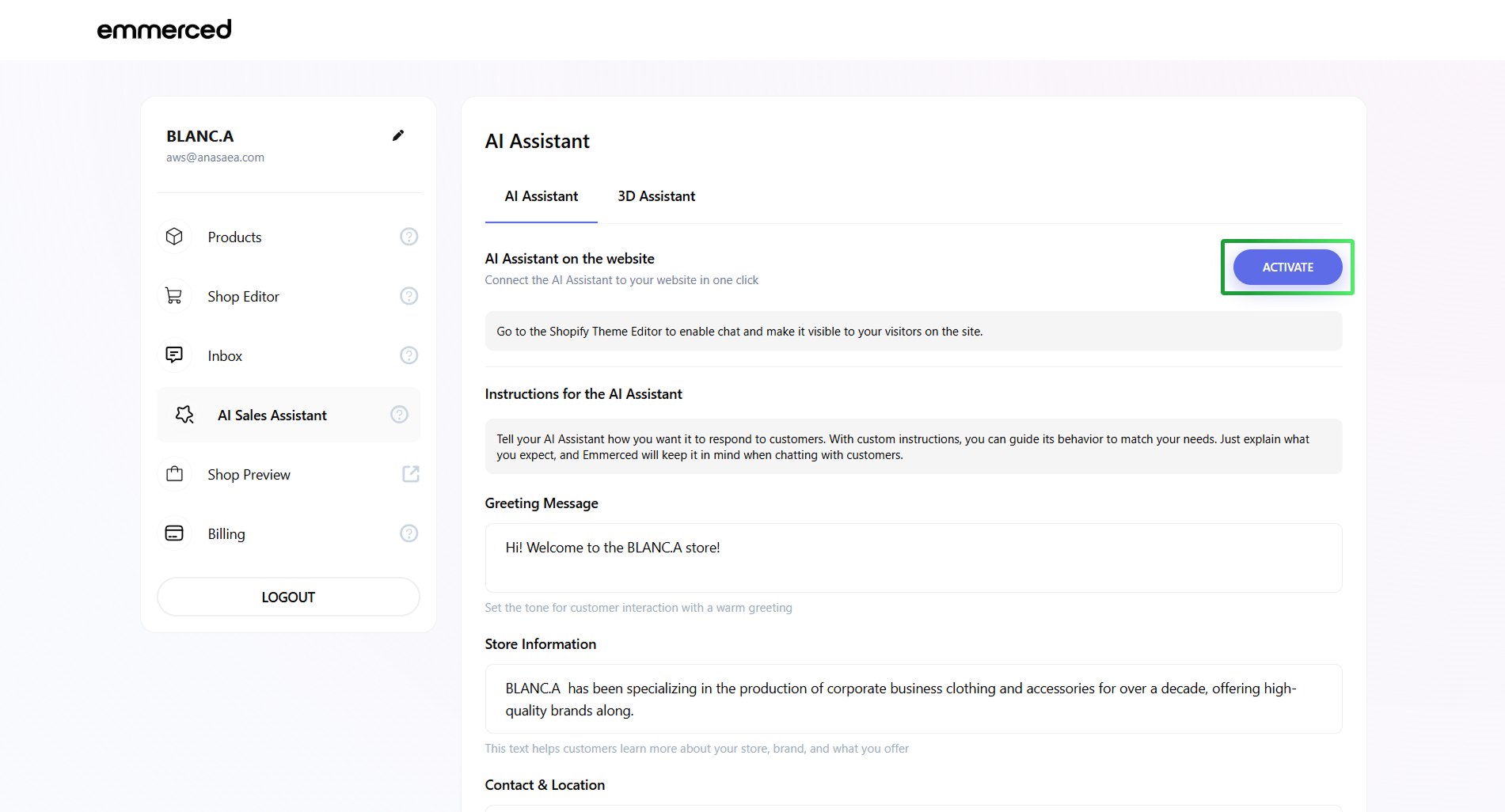Viewport: 1505px width, 812px height.
Task: Click into the Greeting Message text field
Action: pyautogui.click(x=913, y=558)
